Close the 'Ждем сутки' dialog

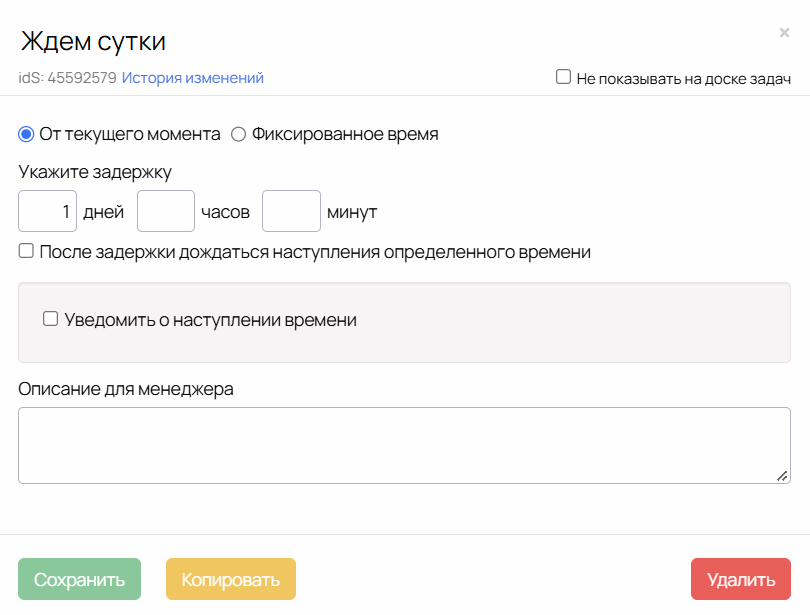pos(784,33)
